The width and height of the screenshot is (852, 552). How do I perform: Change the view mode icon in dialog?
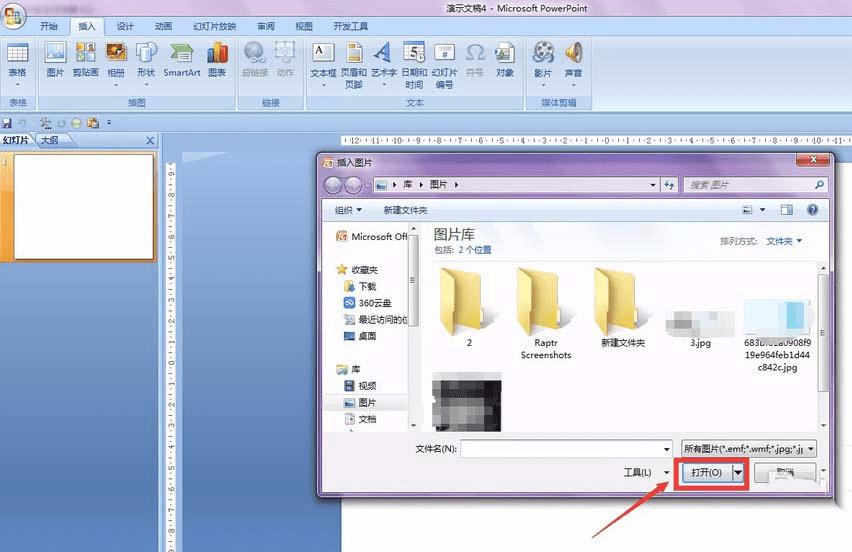[748, 210]
